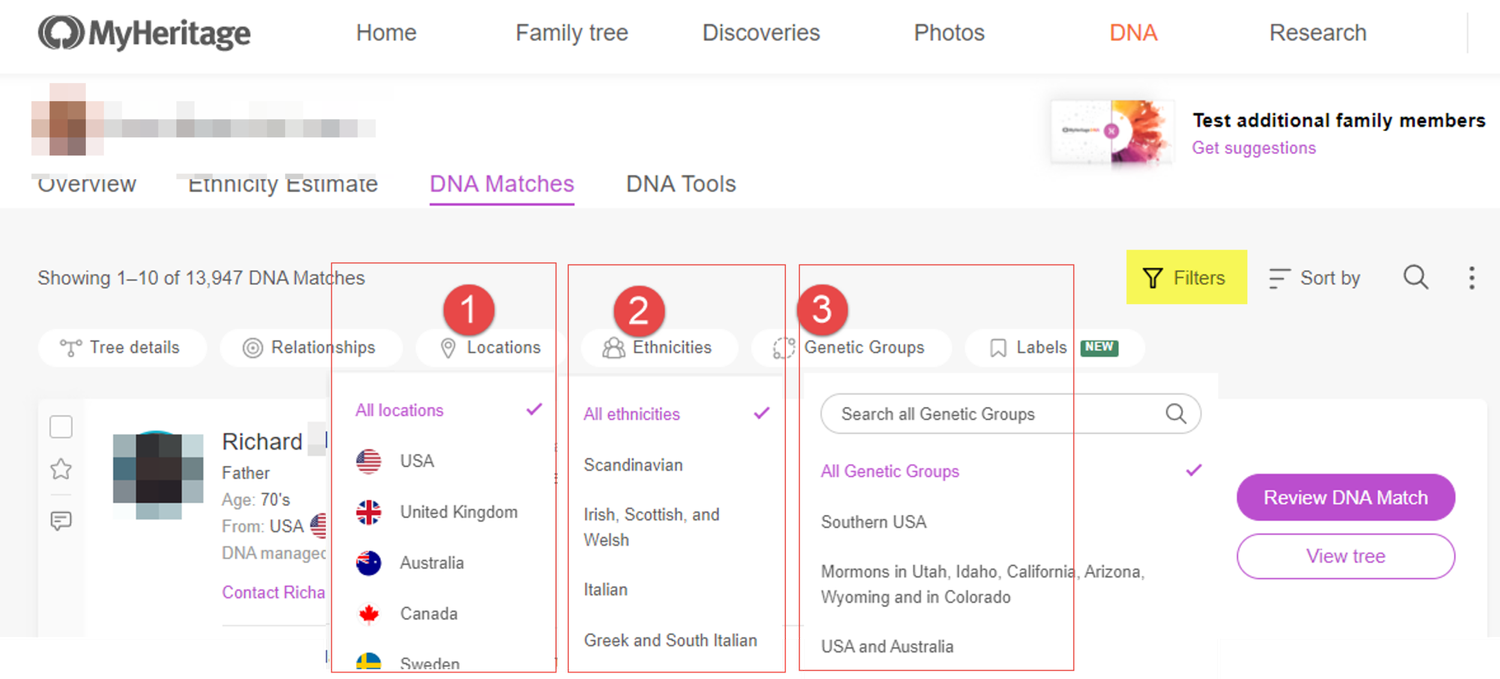The width and height of the screenshot is (1500, 679).
Task: Open the three-dot more options menu
Action: pos(1471,277)
